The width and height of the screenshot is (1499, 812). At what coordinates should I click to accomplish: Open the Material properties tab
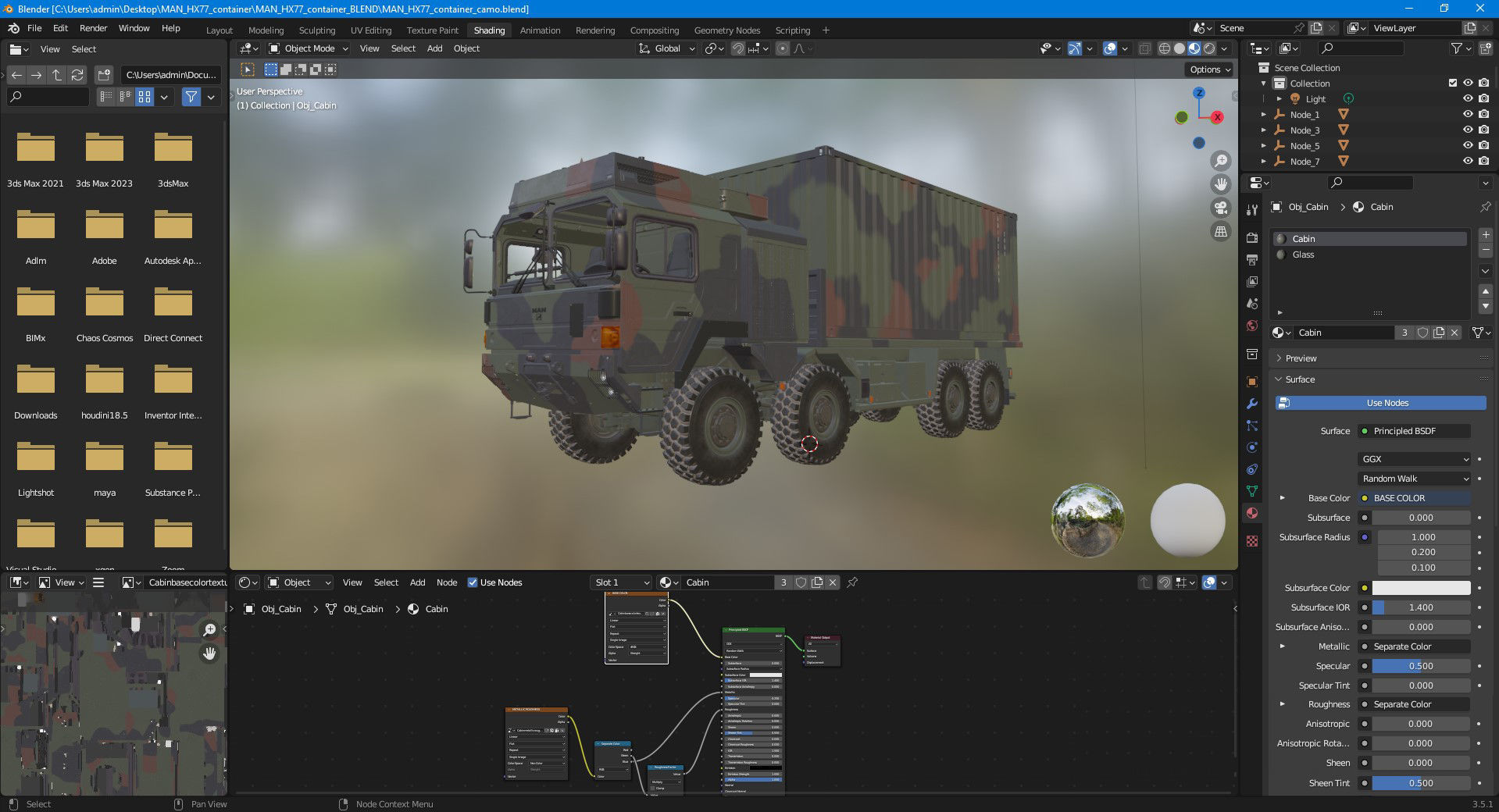click(x=1252, y=513)
